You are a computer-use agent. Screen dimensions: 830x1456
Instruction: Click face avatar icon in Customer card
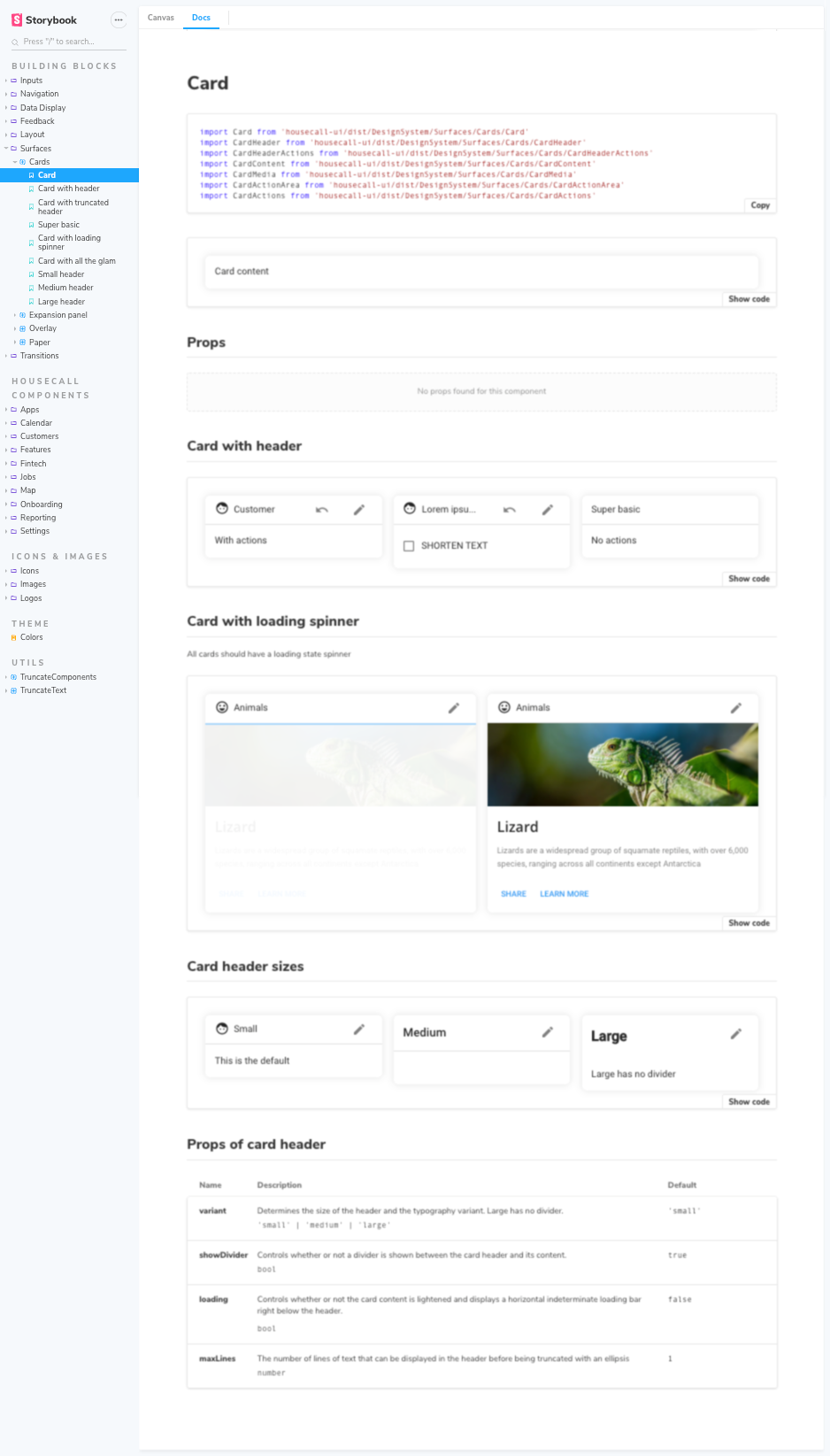(222, 509)
